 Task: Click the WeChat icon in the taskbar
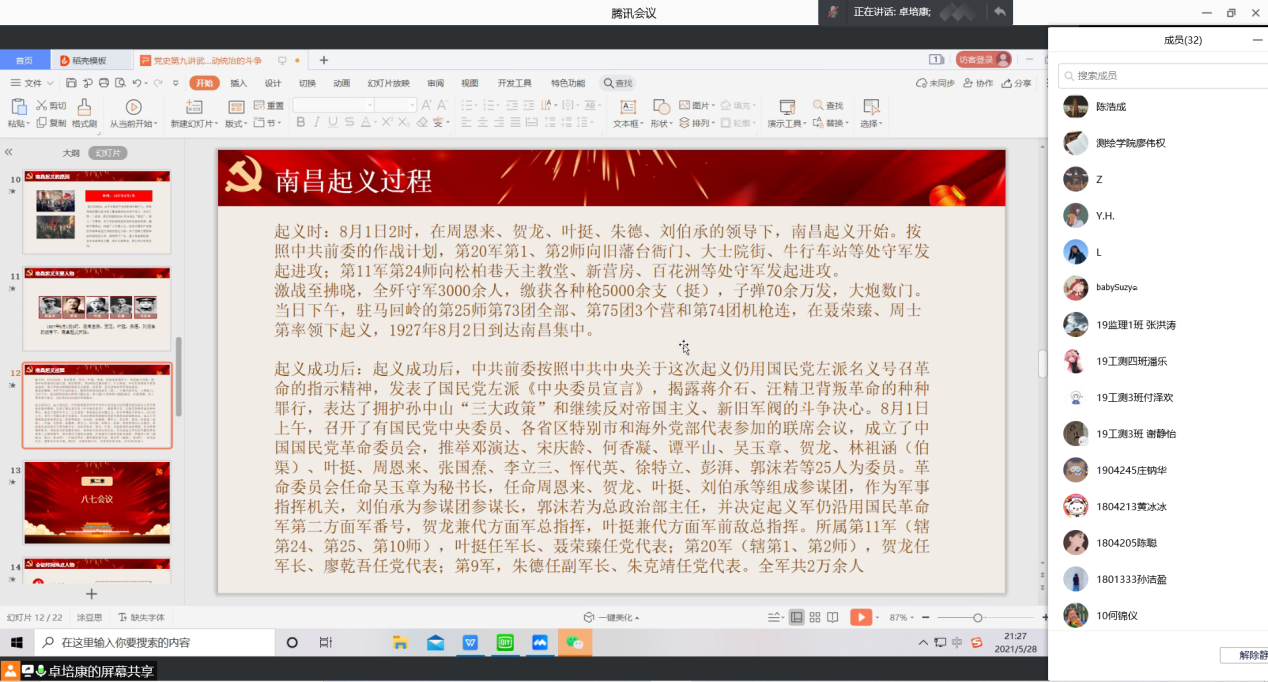[x=574, y=643]
